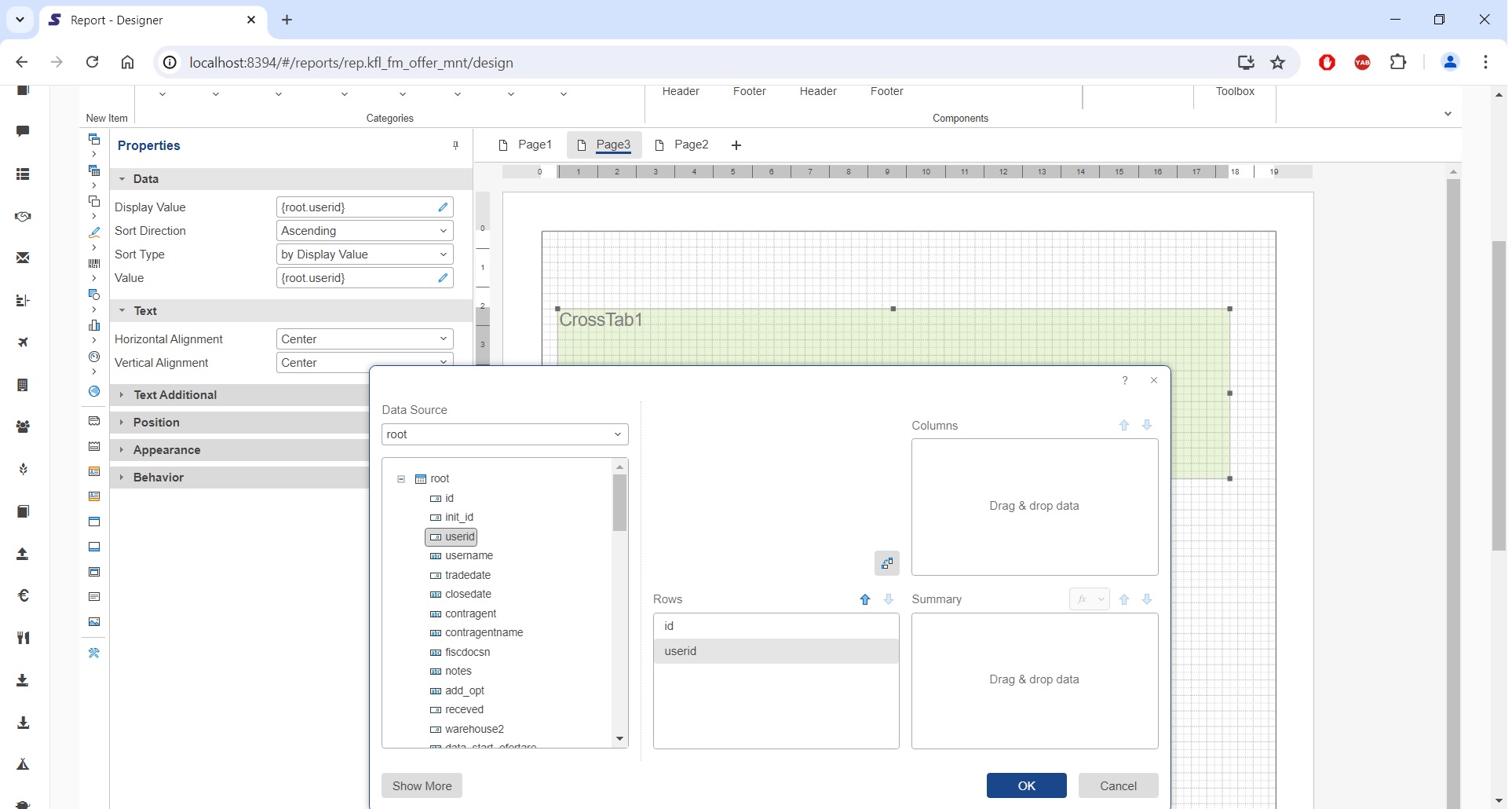This screenshot has width=1512, height=809.
Task: Click the handshake icon in the left sidebar
Action: tap(23, 216)
